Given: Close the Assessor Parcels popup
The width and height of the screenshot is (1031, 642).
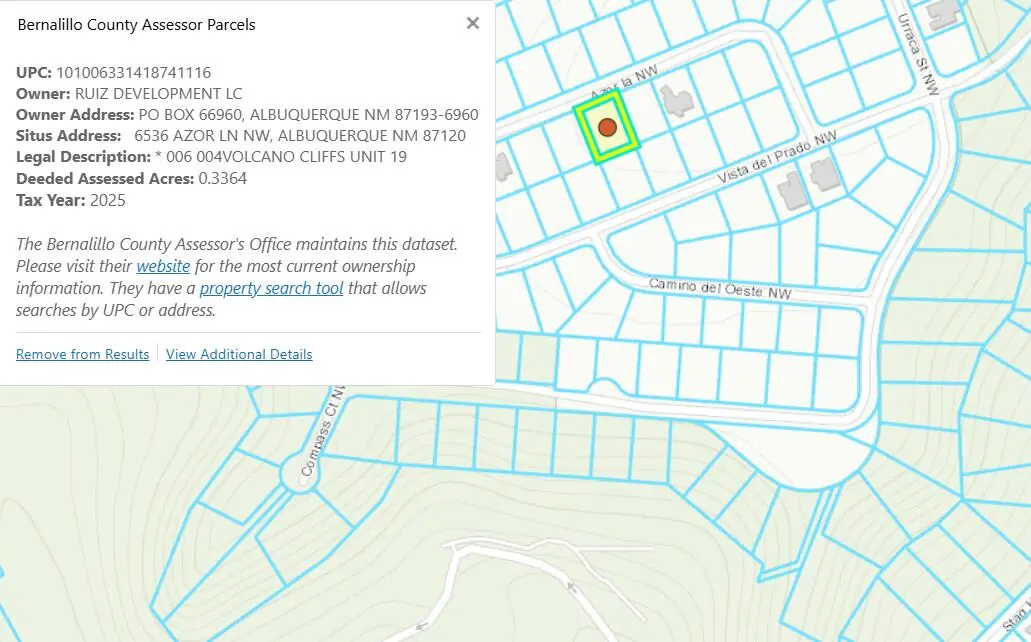Looking at the screenshot, I should (473, 23).
